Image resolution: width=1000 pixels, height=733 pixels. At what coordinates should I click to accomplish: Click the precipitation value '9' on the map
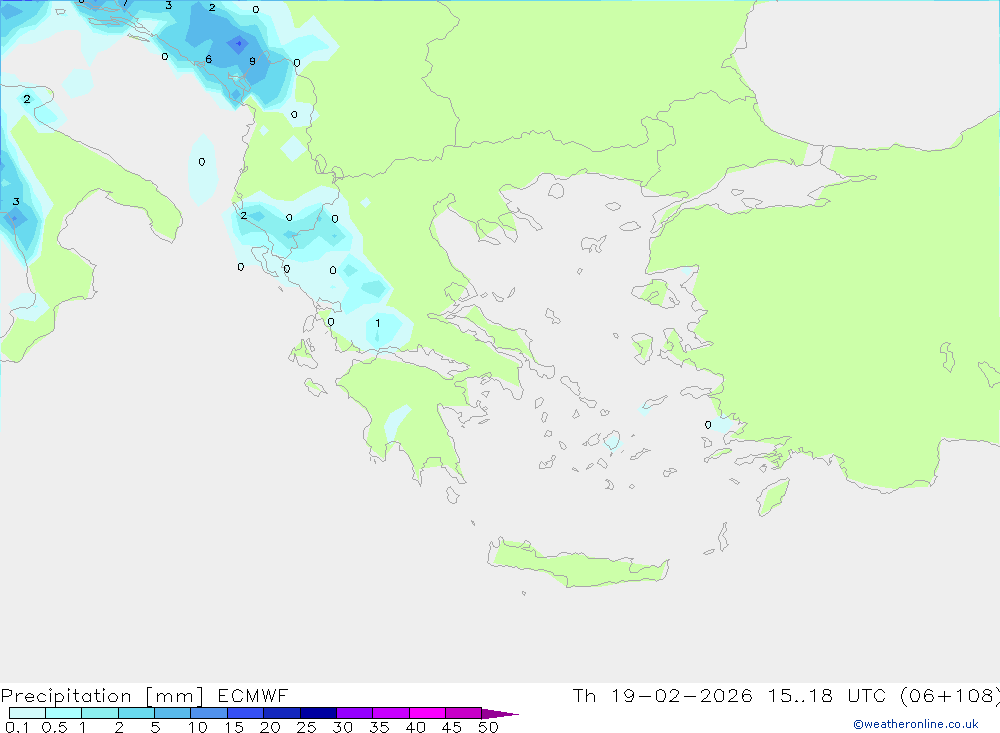[x=253, y=61]
